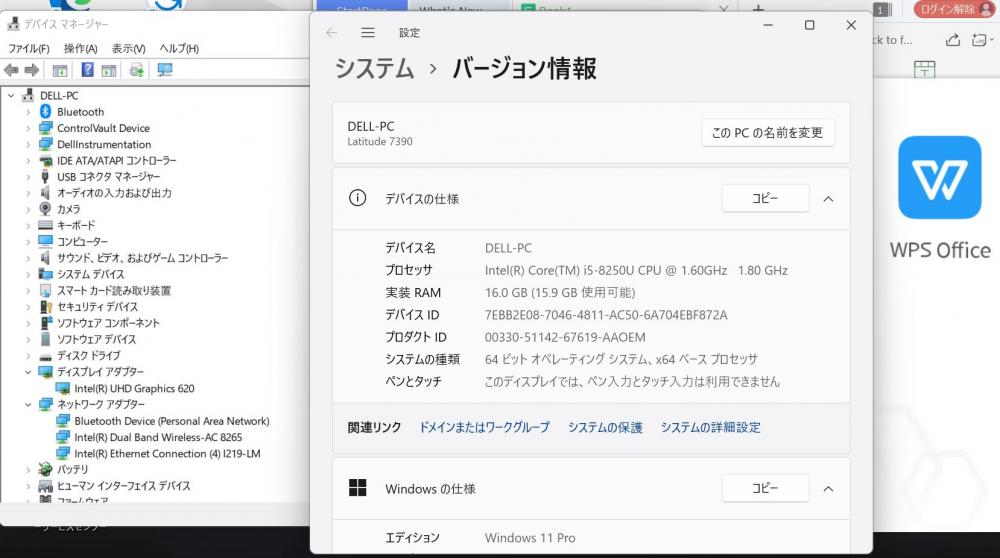Expand the システム デバイス node
The image size is (1000, 558).
coord(28,274)
